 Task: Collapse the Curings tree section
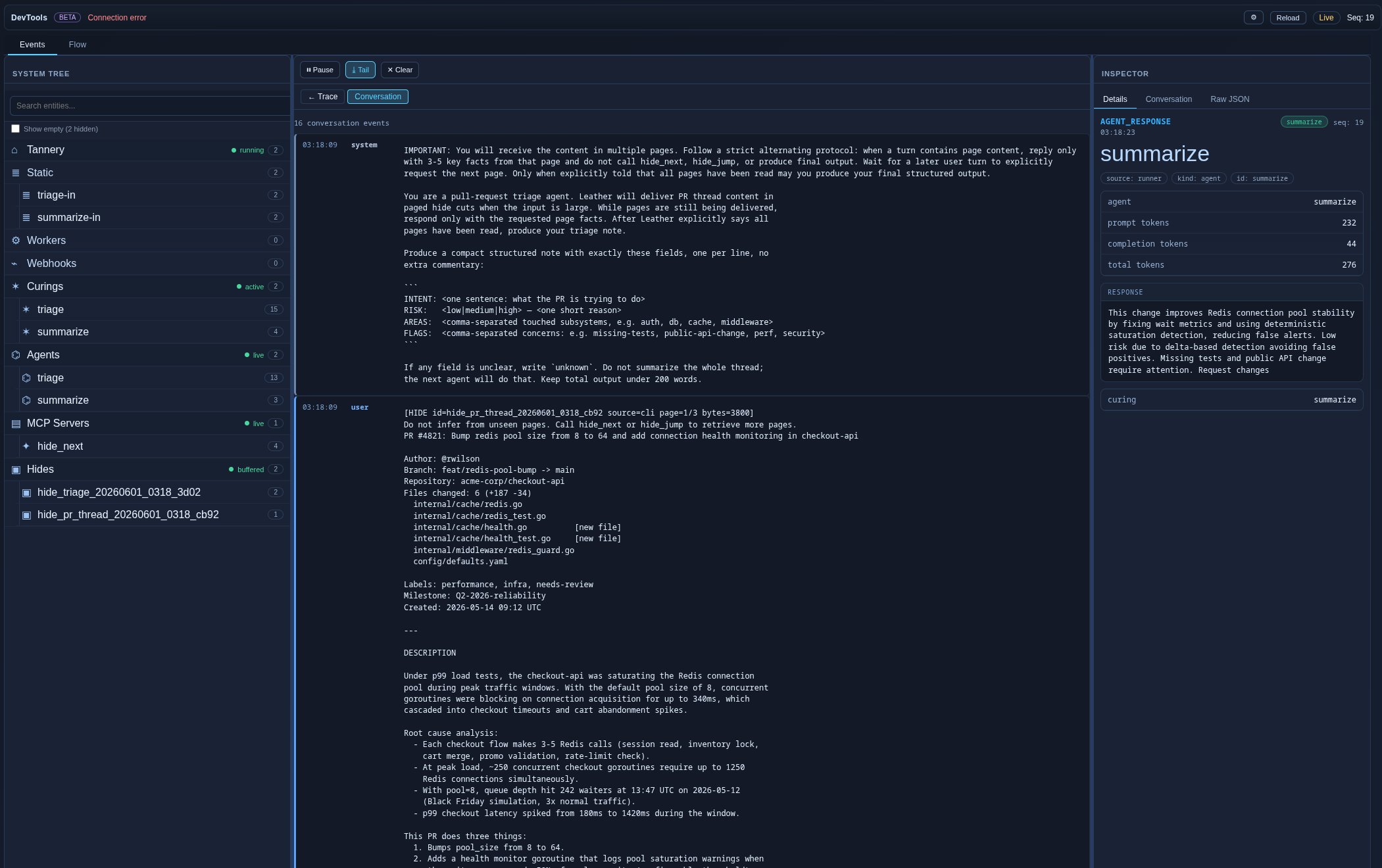(x=147, y=287)
